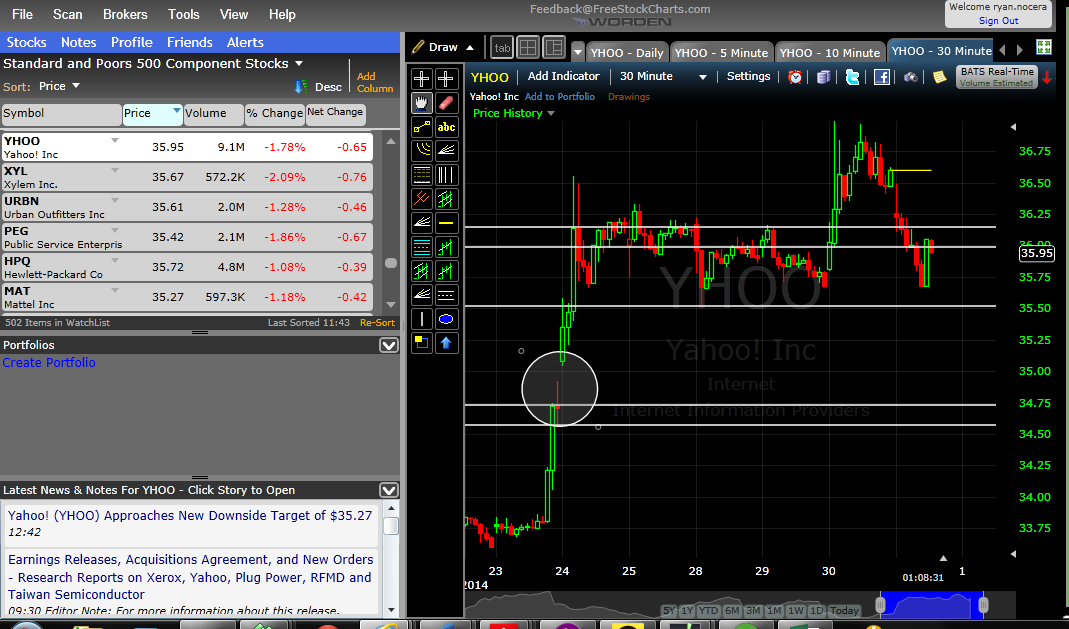The width and height of the screenshot is (1069, 629).
Task: Share chart via Facebook icon
Action: coord(882,77)
